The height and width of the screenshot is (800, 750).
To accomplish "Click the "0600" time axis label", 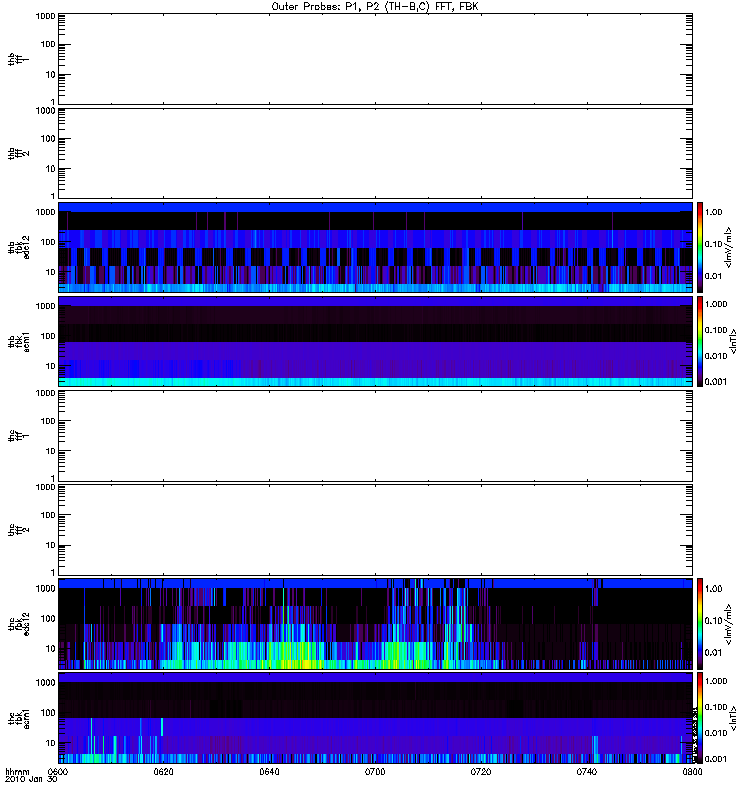I will tap(57, 771).
